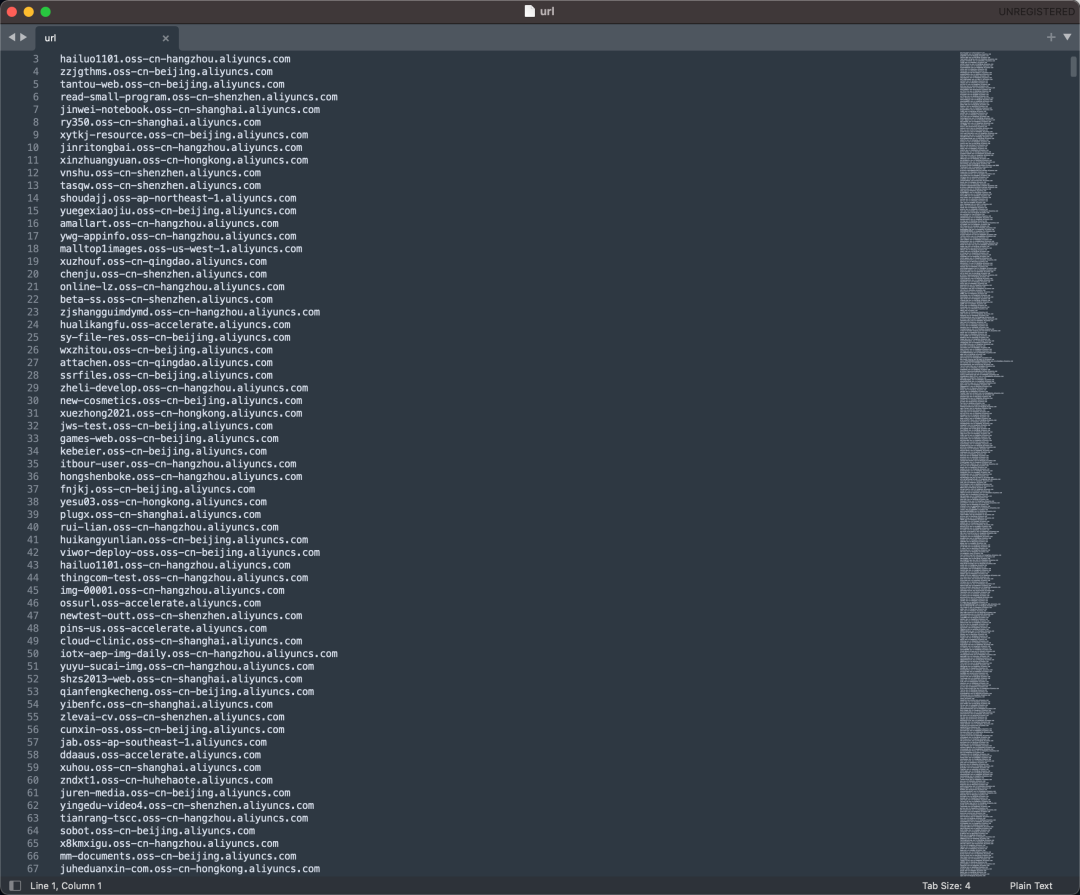Click the itbour-user.oss-cn-hangzhou line
The width and height of the screenshot is (1080, 895).
178,464
